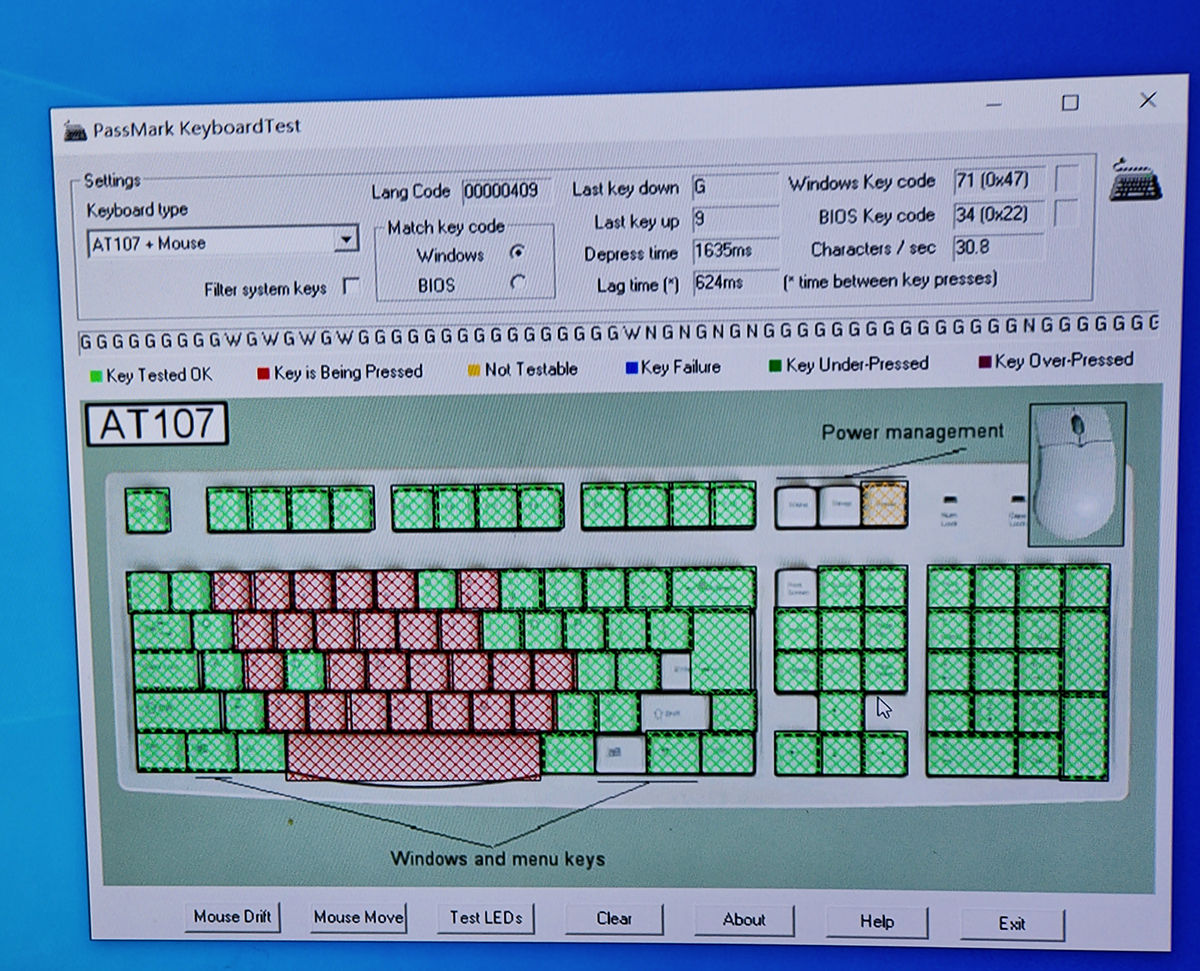1200x971 pixels.
Task: Click the Lag time value 624ms
Action: pos(735,283)
